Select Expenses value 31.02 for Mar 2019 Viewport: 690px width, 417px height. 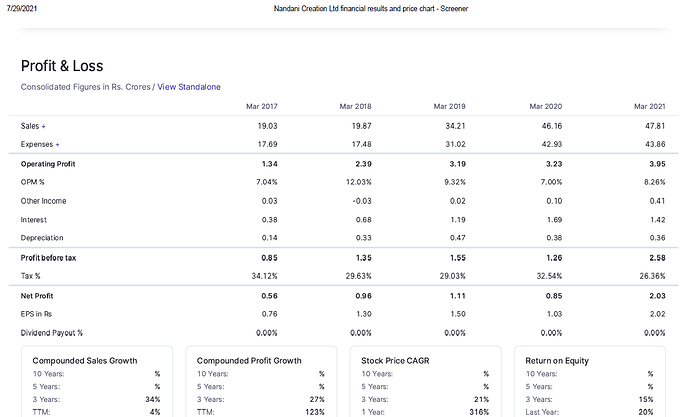[455, 144]
